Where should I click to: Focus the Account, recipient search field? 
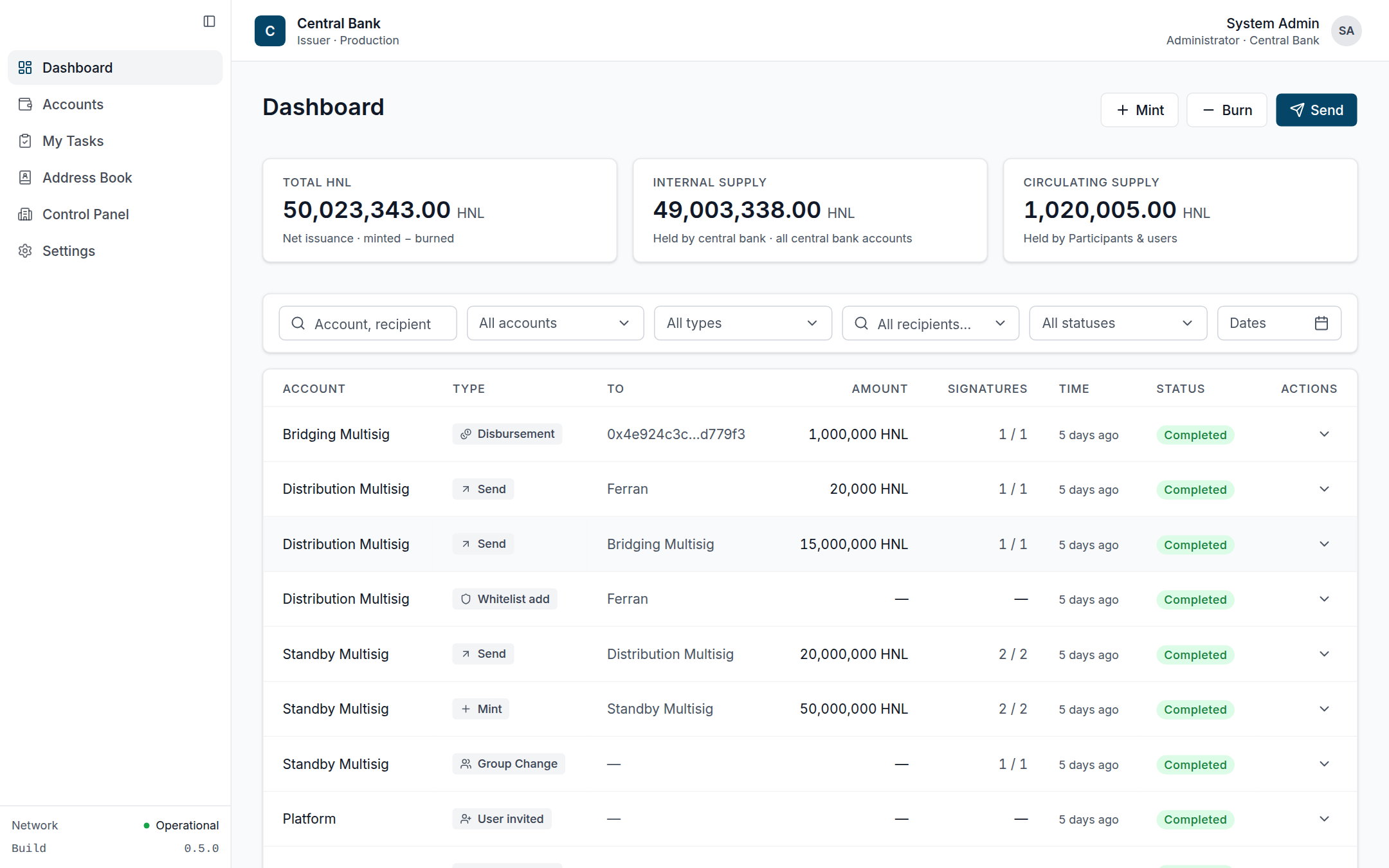368,323
